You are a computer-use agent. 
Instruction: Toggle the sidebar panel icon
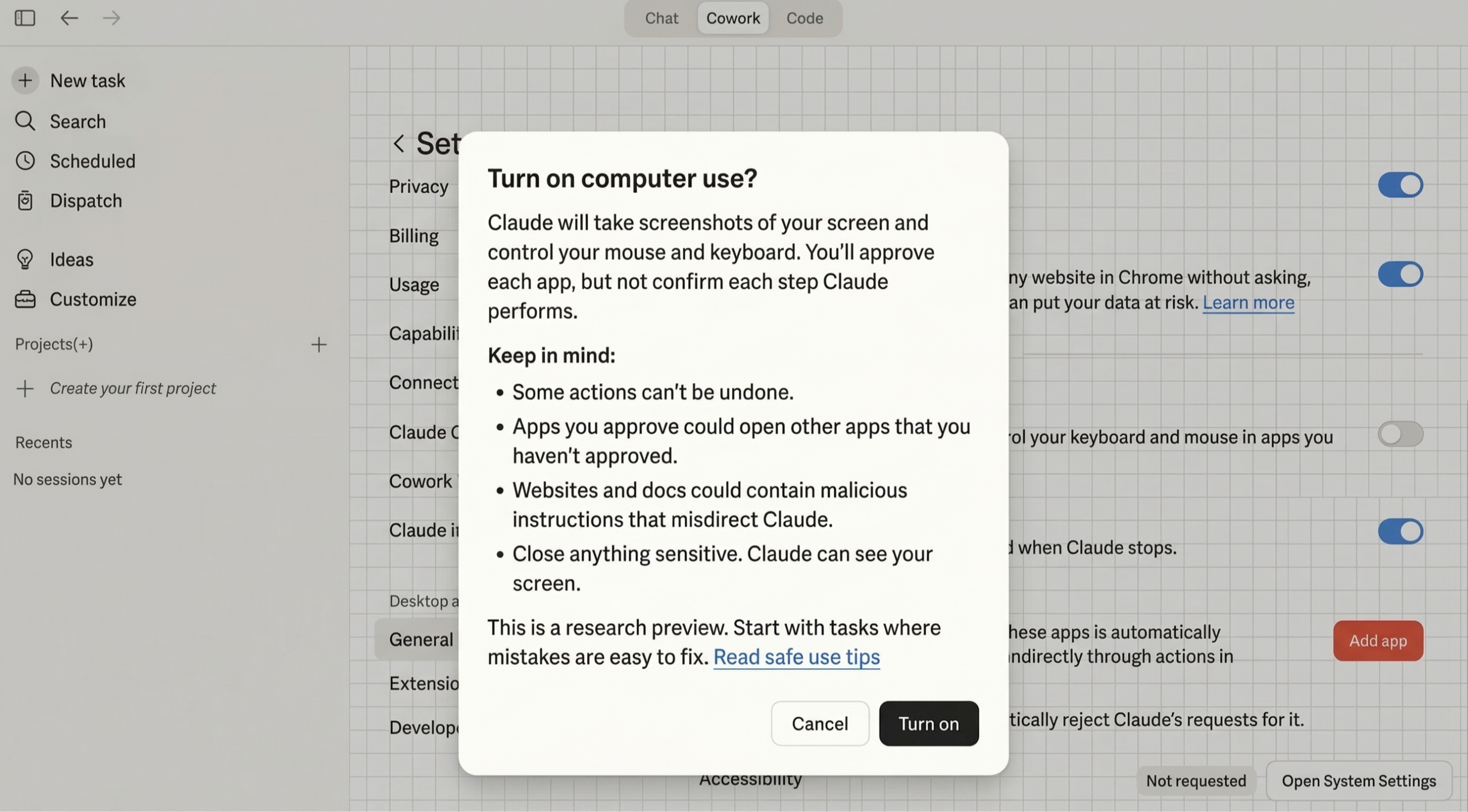pyautogui.click(x=25, y=18)
